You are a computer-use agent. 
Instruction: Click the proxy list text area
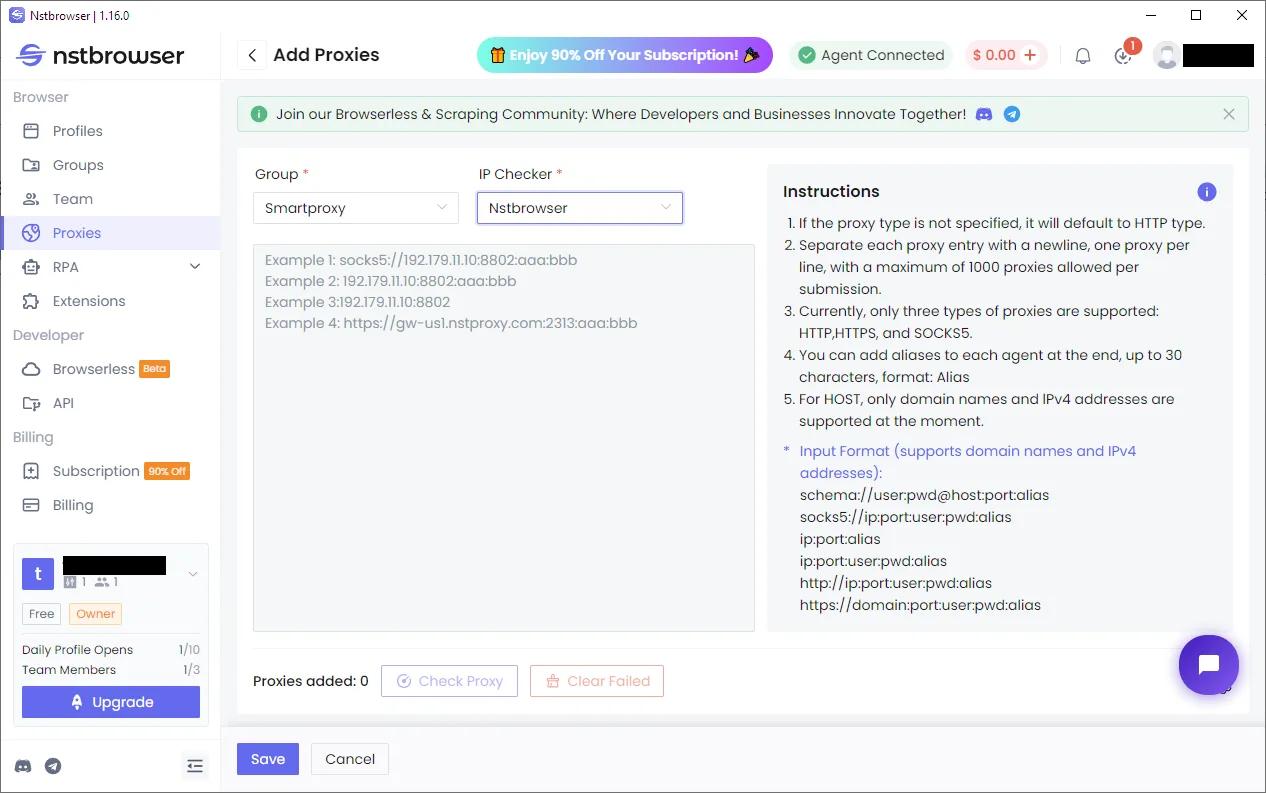(504, 438)
